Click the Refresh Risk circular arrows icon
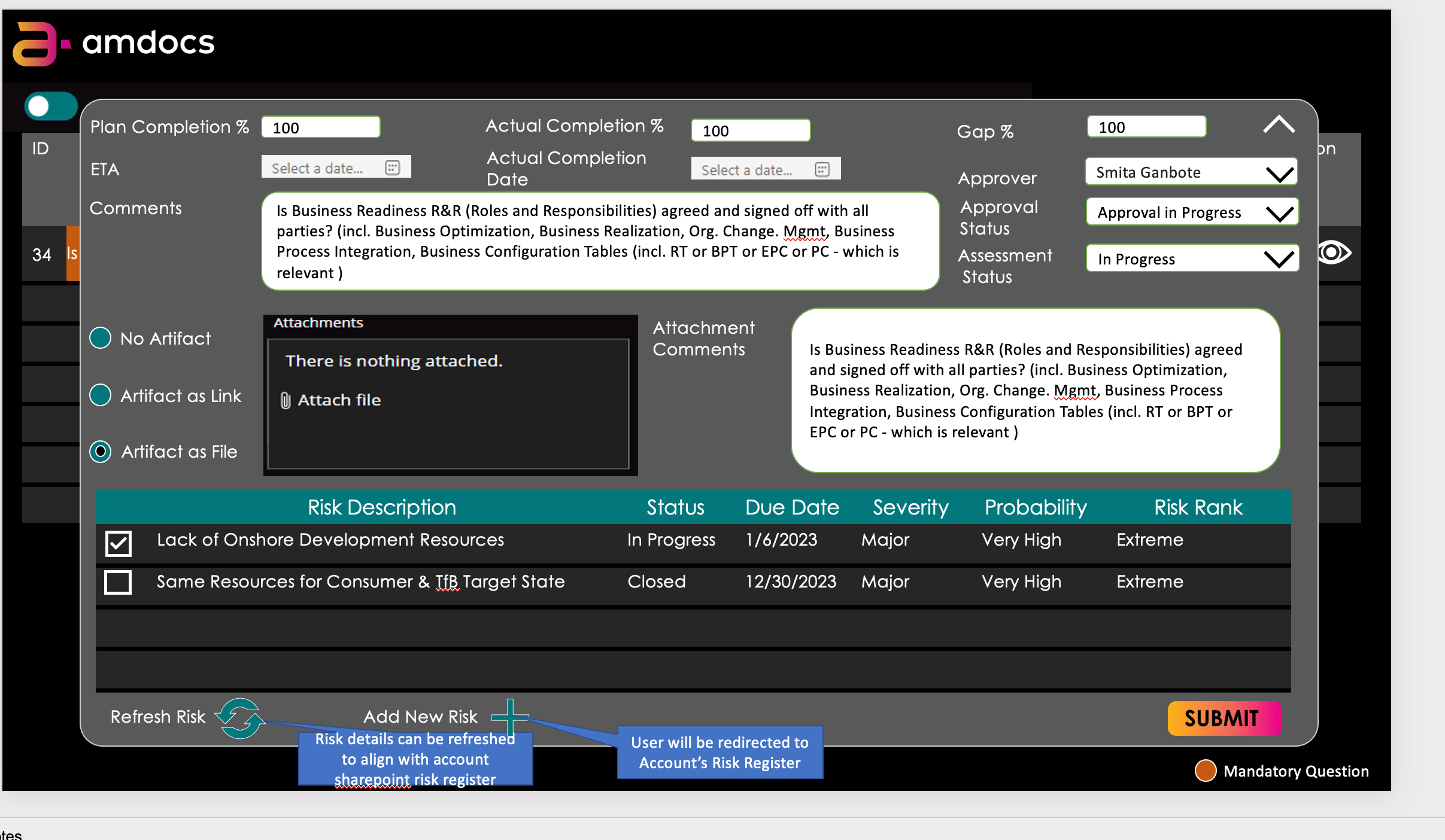Image resolution: width=1445 pixels, height=840 pixels. [241, 718]
